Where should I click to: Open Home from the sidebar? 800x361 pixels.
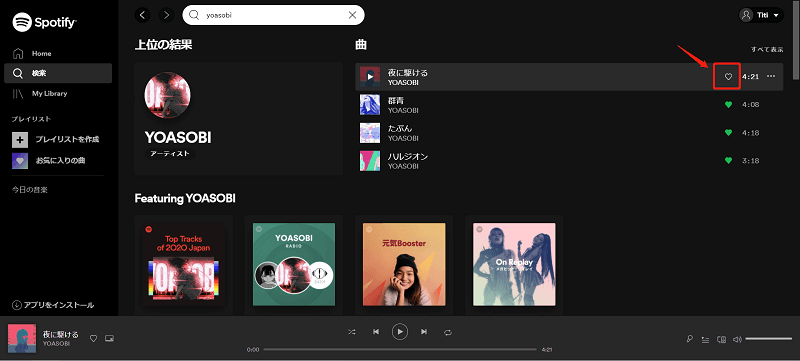pos(41,54)
